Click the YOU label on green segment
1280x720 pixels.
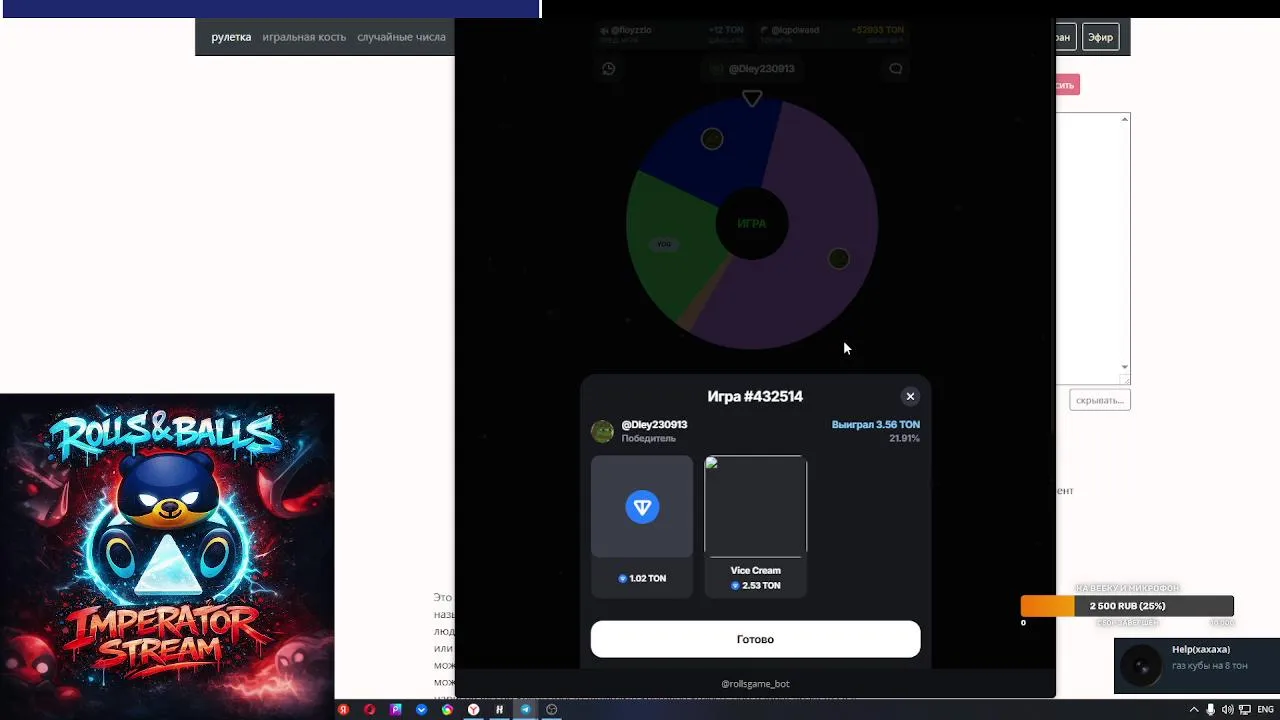pos(664,244)
